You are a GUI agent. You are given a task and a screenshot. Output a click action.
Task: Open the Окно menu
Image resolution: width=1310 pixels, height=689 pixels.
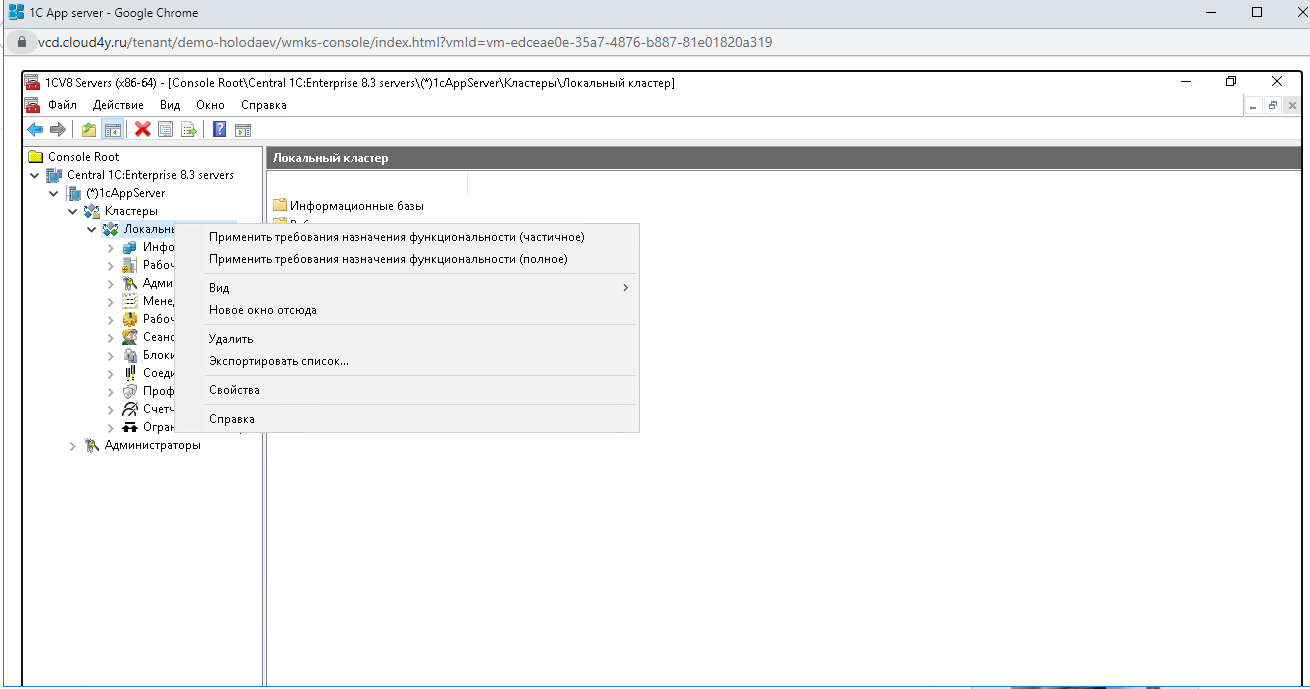(210, 104)
